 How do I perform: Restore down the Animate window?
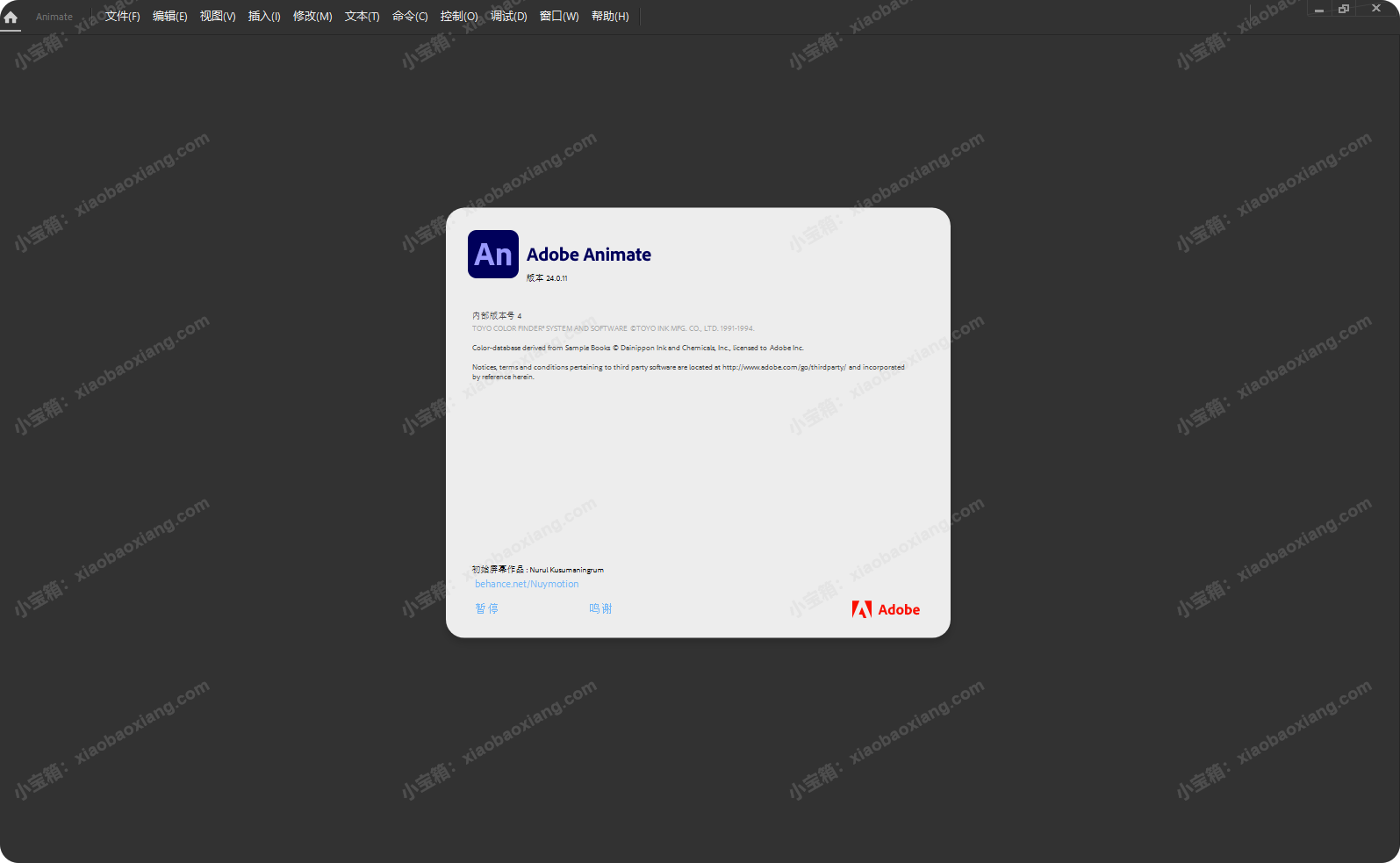pos(1344,9)
